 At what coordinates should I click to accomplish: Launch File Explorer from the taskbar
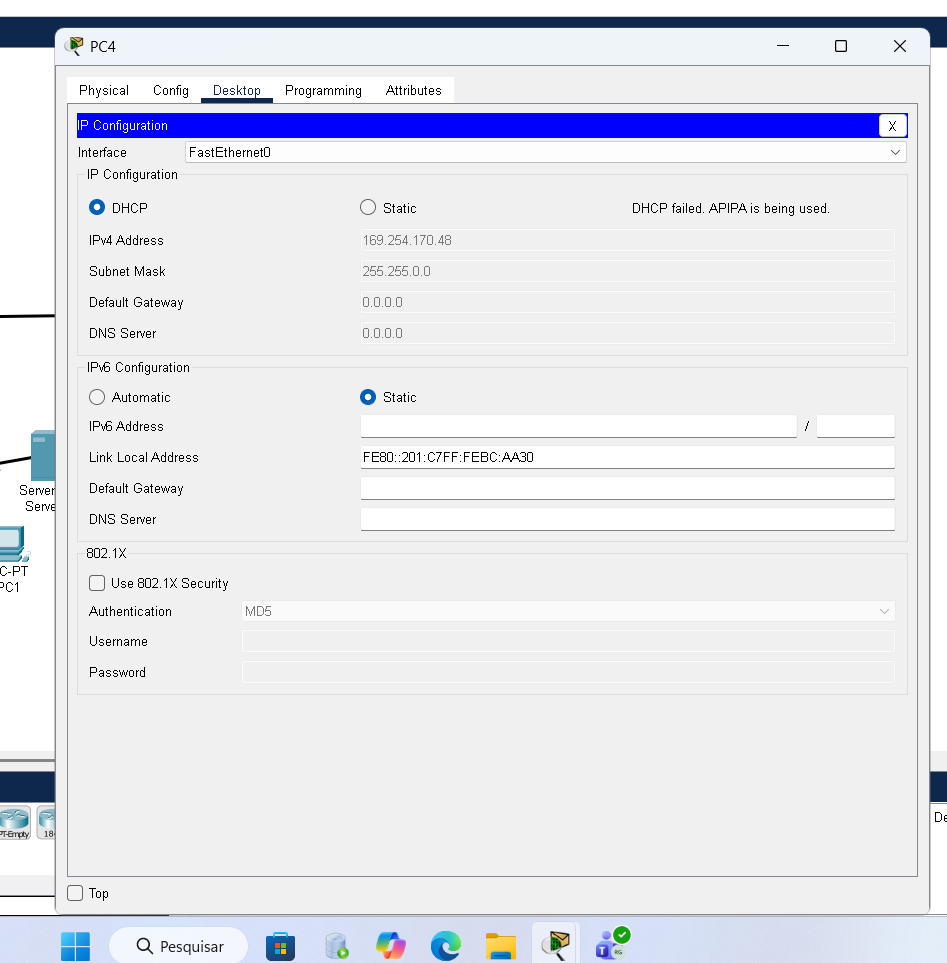click(500, 945)
